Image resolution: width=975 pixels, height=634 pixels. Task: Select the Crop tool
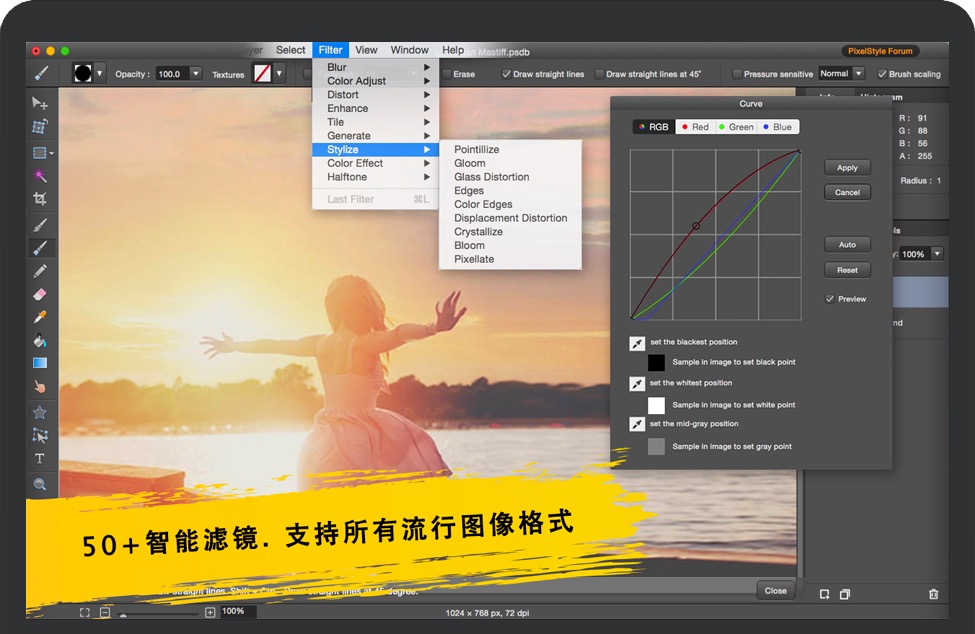pos(40,200)
